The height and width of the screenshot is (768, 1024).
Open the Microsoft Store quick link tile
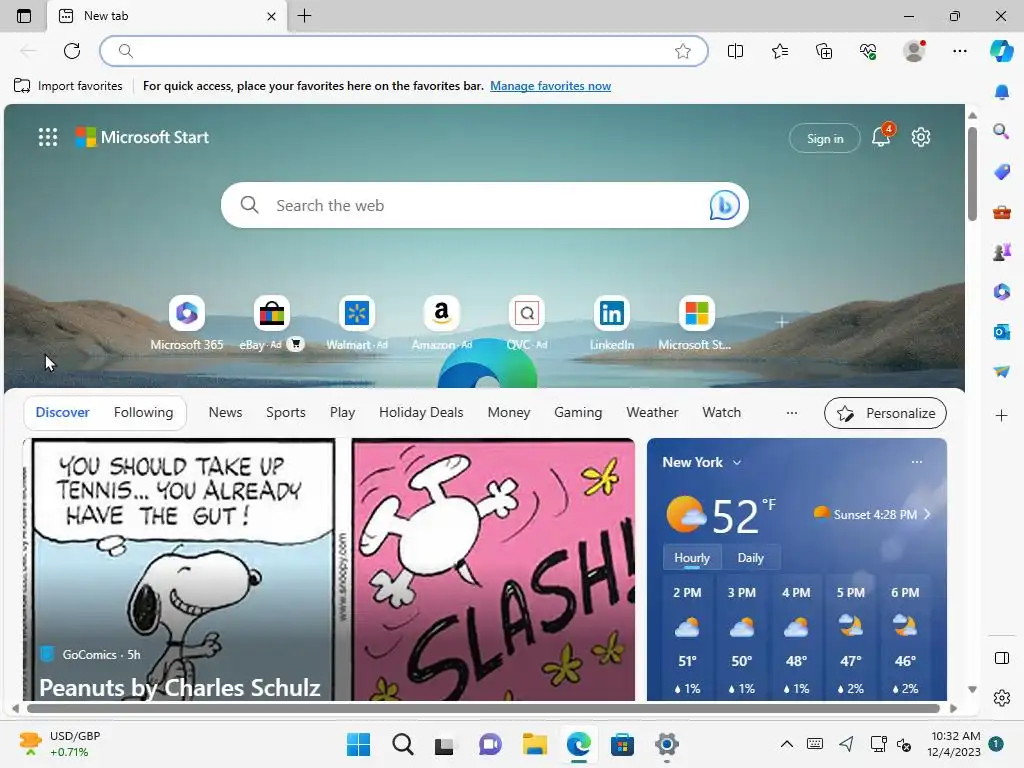pos(696,323)
